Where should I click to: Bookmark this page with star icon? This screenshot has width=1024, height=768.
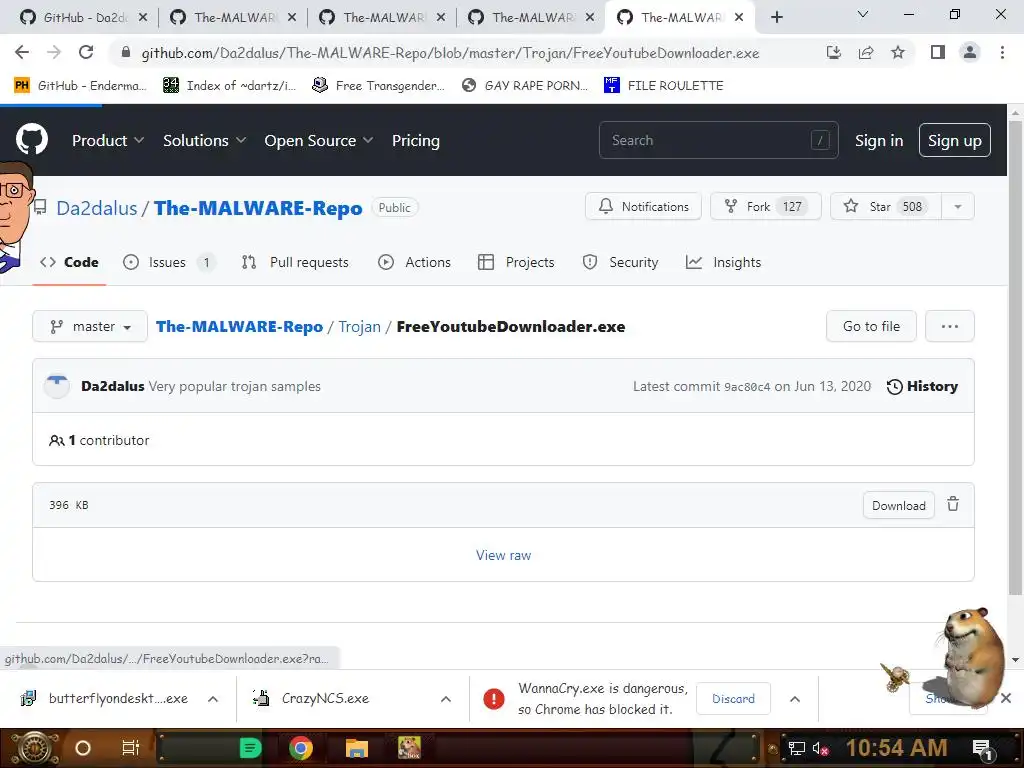[x=898, y=52]
